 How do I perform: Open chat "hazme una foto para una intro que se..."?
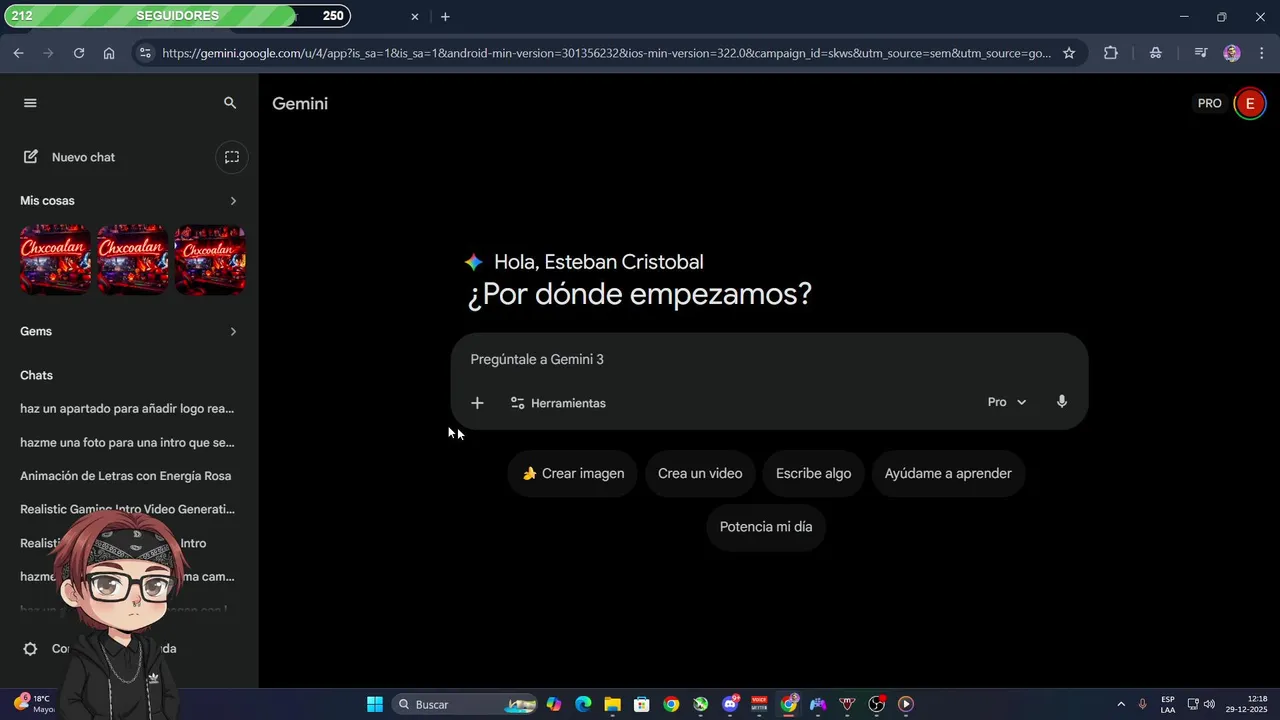(127, 442)
